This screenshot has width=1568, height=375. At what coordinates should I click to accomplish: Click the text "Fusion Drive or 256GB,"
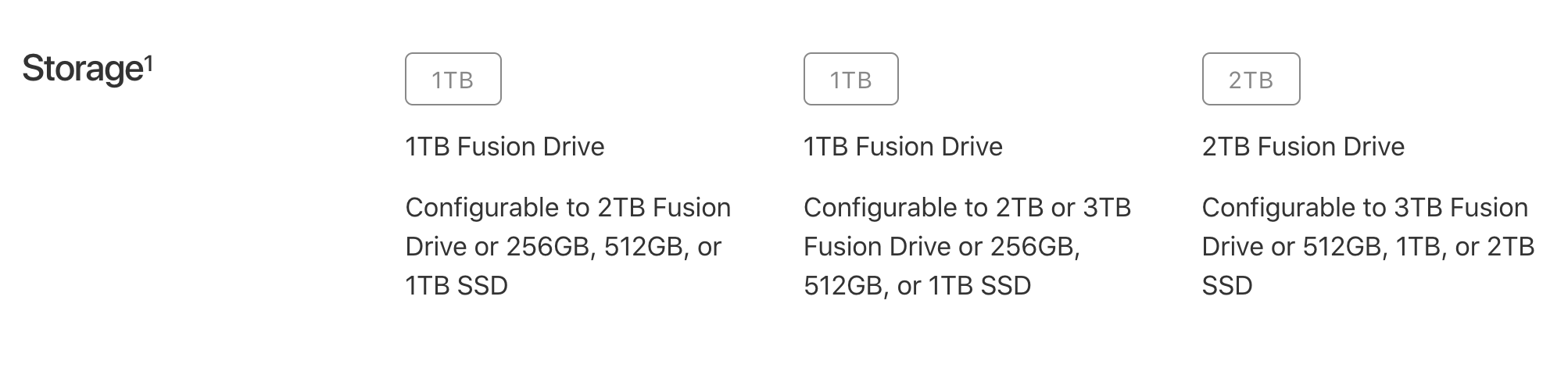[942, 247]
